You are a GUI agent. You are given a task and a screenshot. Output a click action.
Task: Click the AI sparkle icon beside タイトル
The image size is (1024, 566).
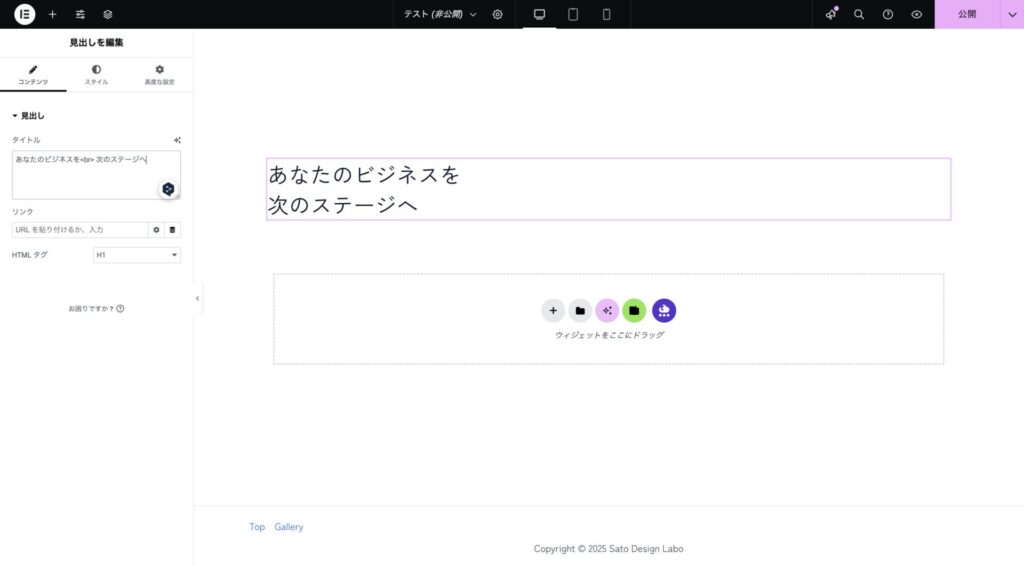click(x=177, y=140)
